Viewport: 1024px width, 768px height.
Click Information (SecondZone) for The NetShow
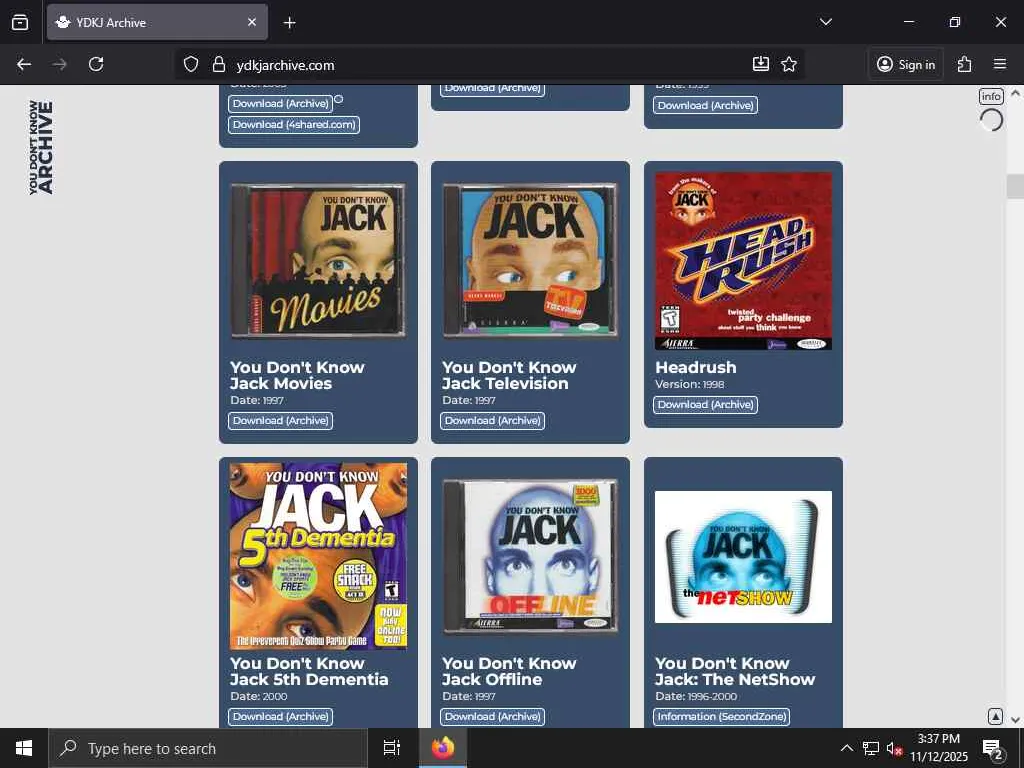tap(722, 716)
